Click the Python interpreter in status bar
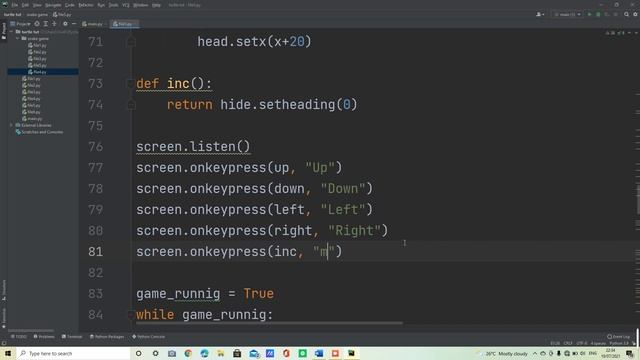This screenshot has width=640, height=360. [619, 343]
